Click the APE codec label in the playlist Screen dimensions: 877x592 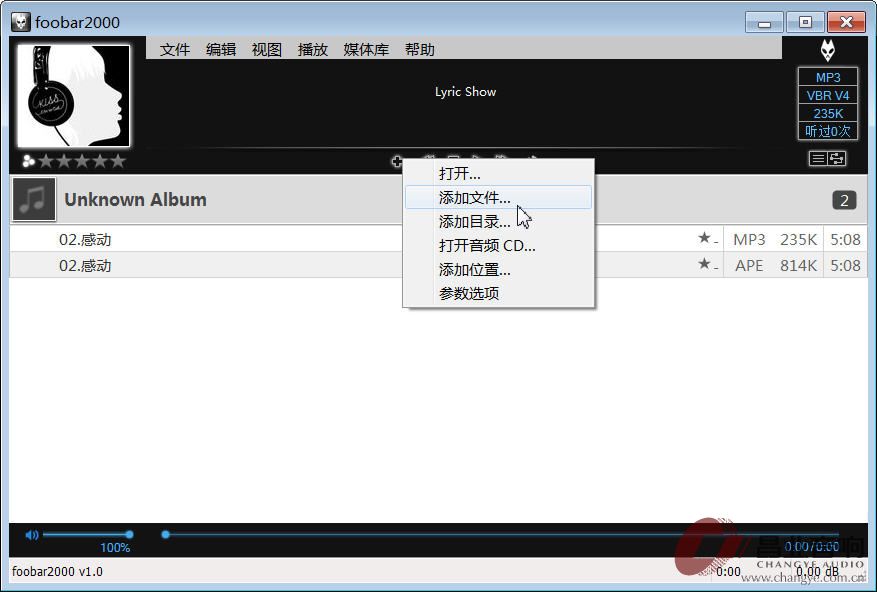pos(749,265)
